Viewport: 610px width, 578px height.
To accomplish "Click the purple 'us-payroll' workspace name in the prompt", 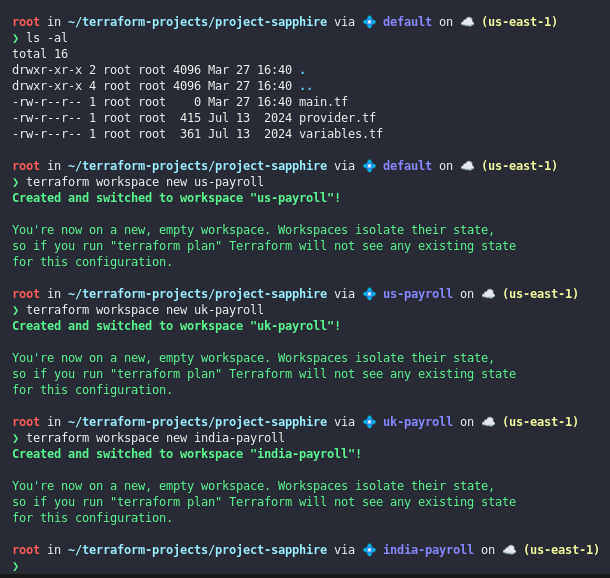I will pos(418,294).
